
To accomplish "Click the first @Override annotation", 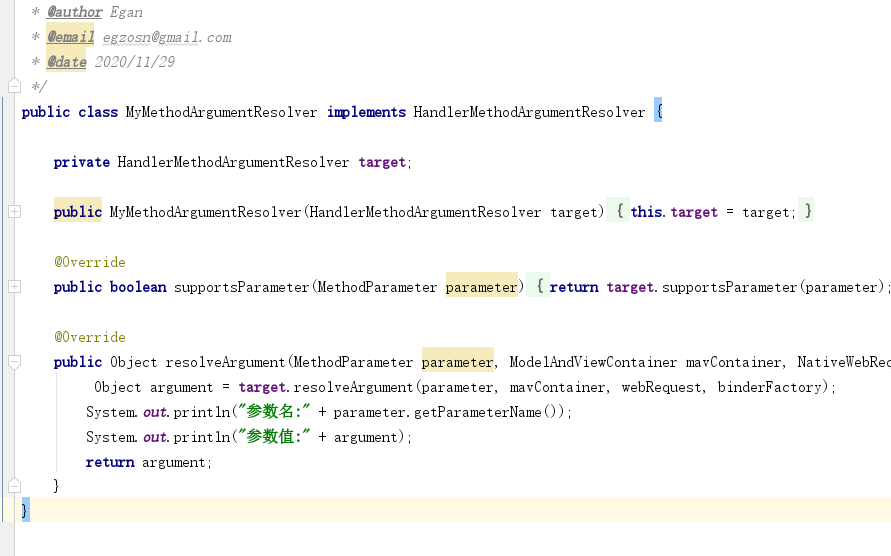I will [x=90, y=262].
